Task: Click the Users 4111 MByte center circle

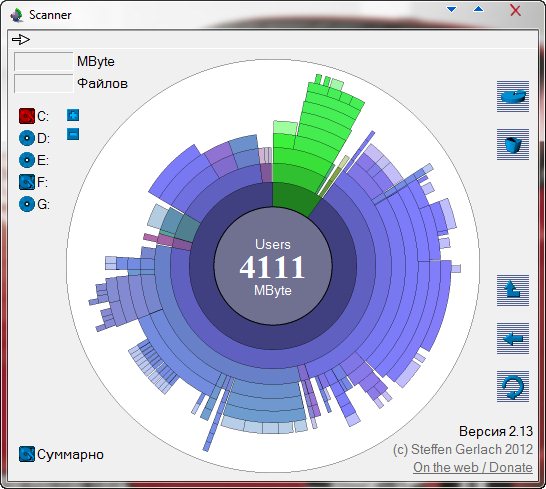Action: pyautogui.click(x=273, y=266)
